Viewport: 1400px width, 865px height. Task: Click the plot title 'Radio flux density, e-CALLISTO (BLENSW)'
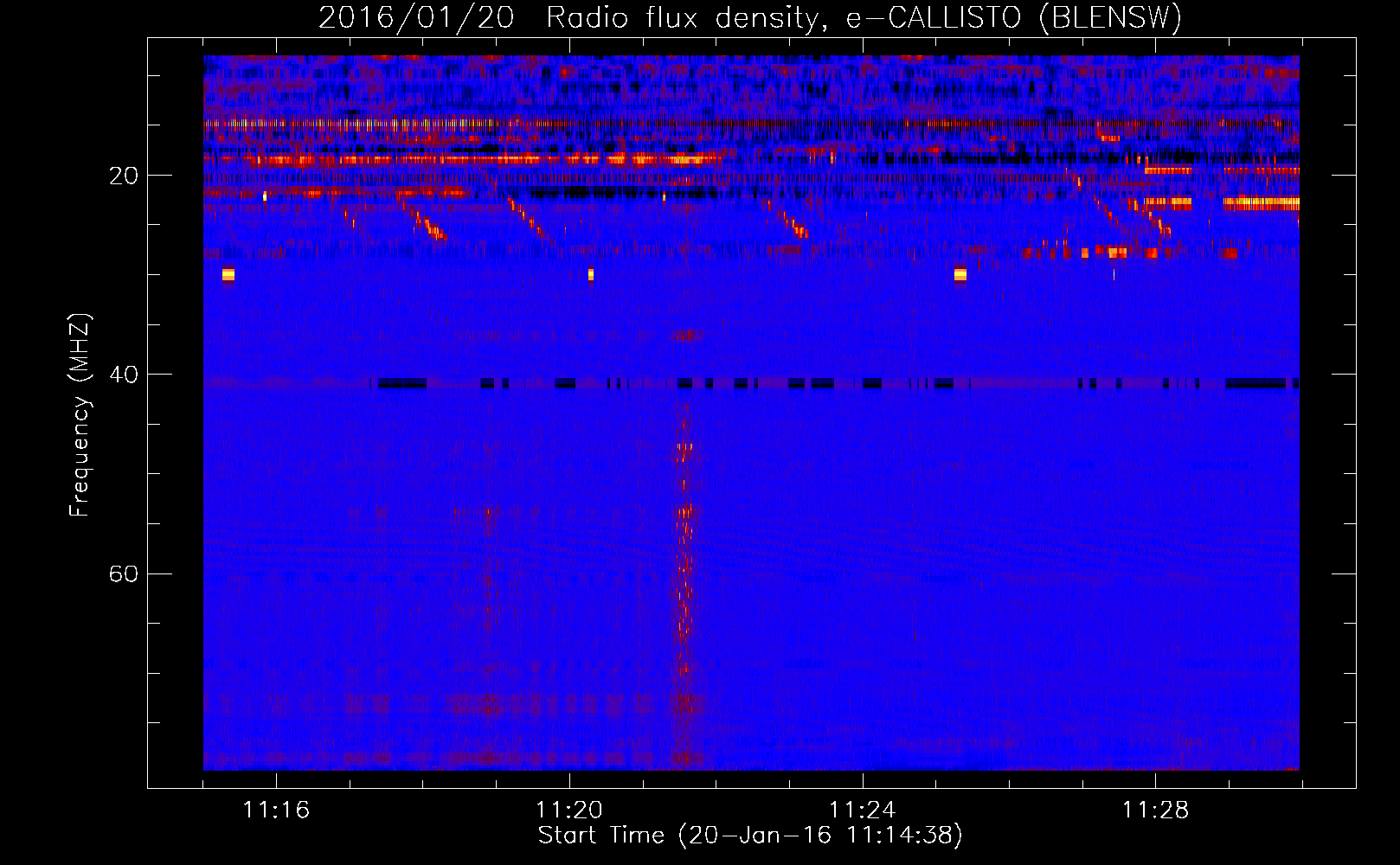point(864,18)
